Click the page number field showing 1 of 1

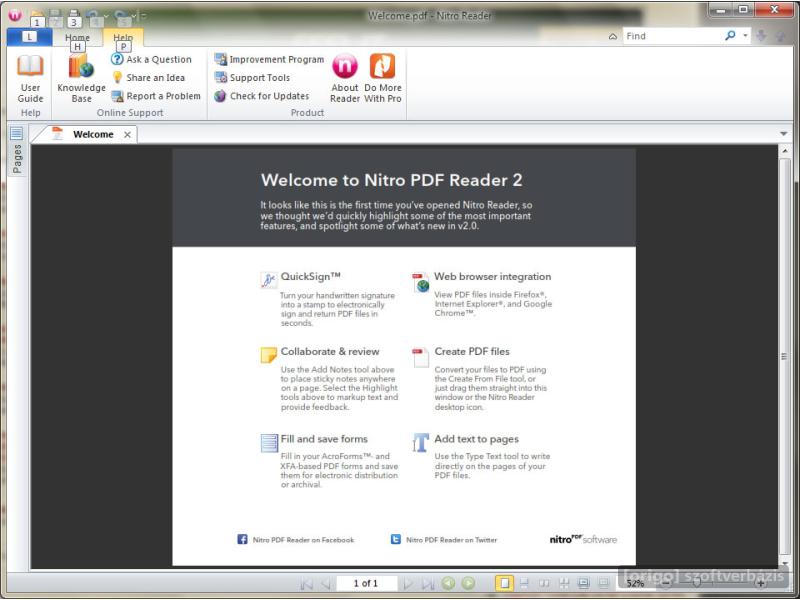click(366, 583)
